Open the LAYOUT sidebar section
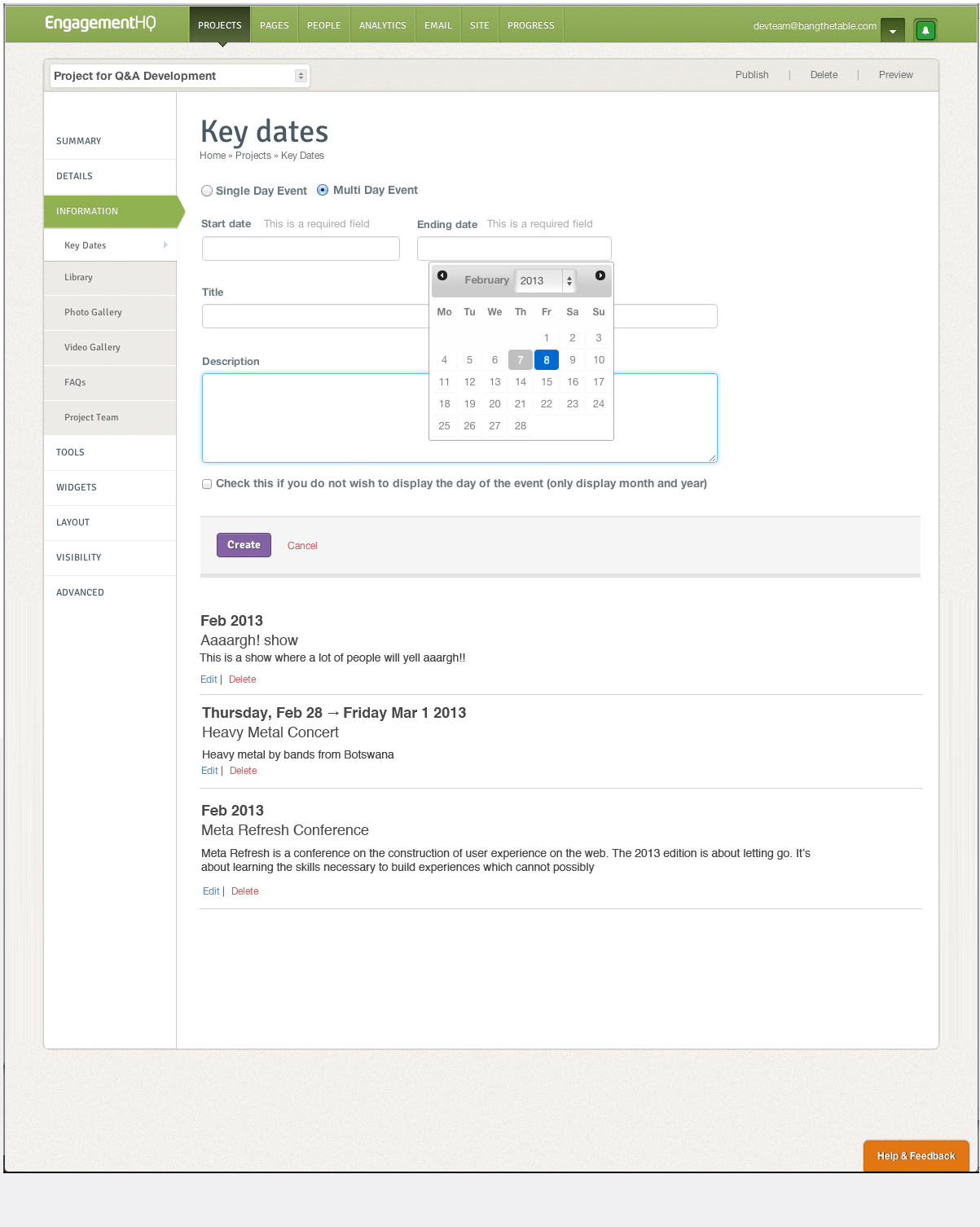Viewport: 980px width, 1227px height. click(x=110, y=523)
